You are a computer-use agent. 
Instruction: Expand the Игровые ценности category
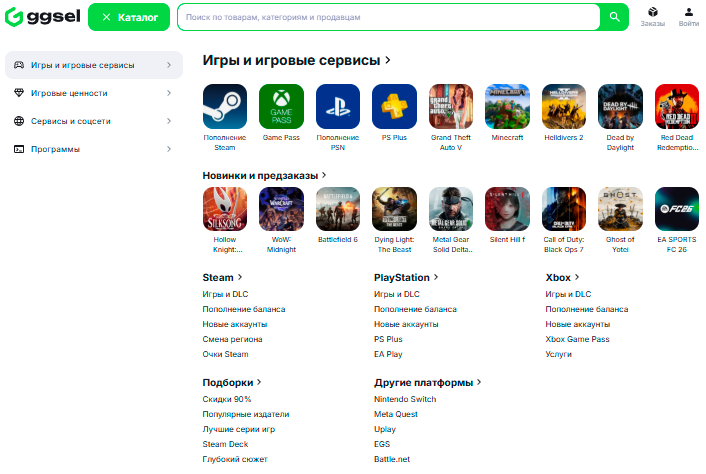(x=94, y=93)
